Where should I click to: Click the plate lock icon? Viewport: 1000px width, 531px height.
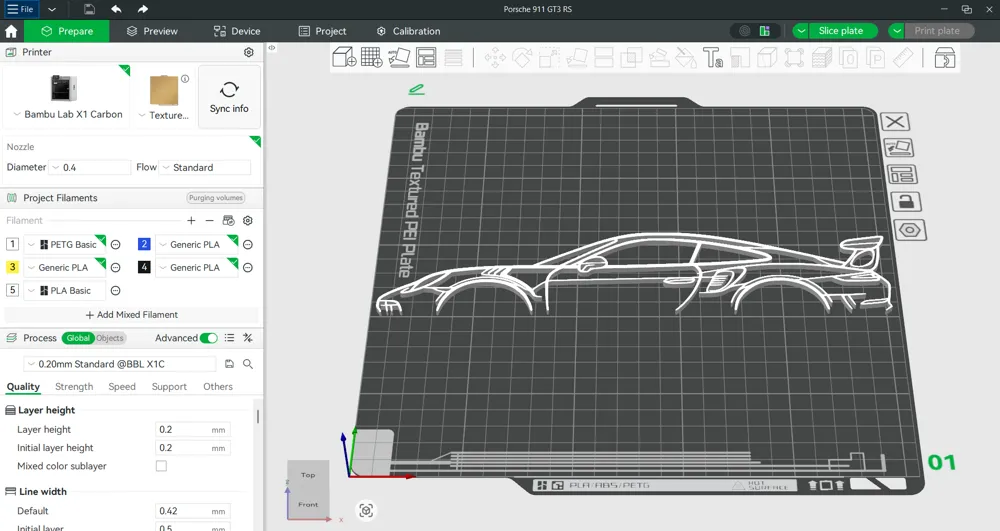pos(906,202)
